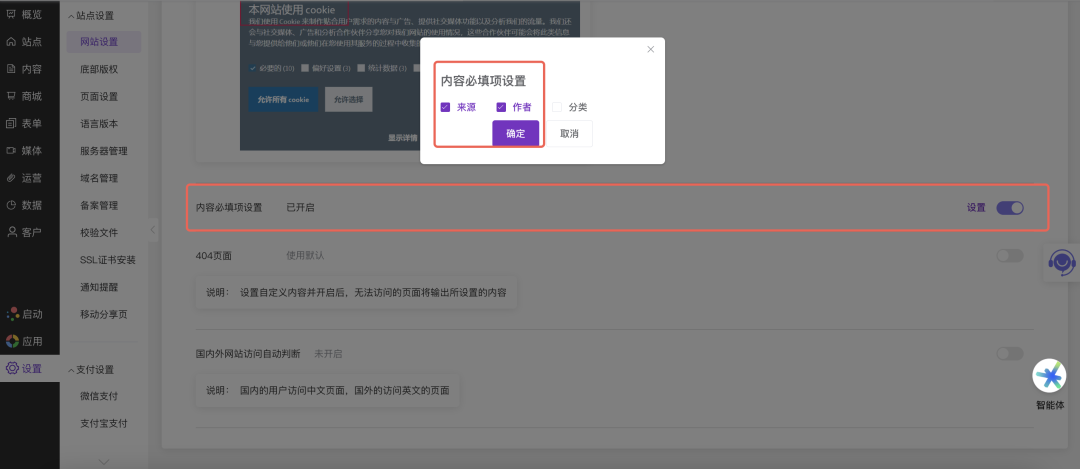This screenshot has width=1080, height=469.
Task: Open the 运营 operations section
Action: point(23,178)
